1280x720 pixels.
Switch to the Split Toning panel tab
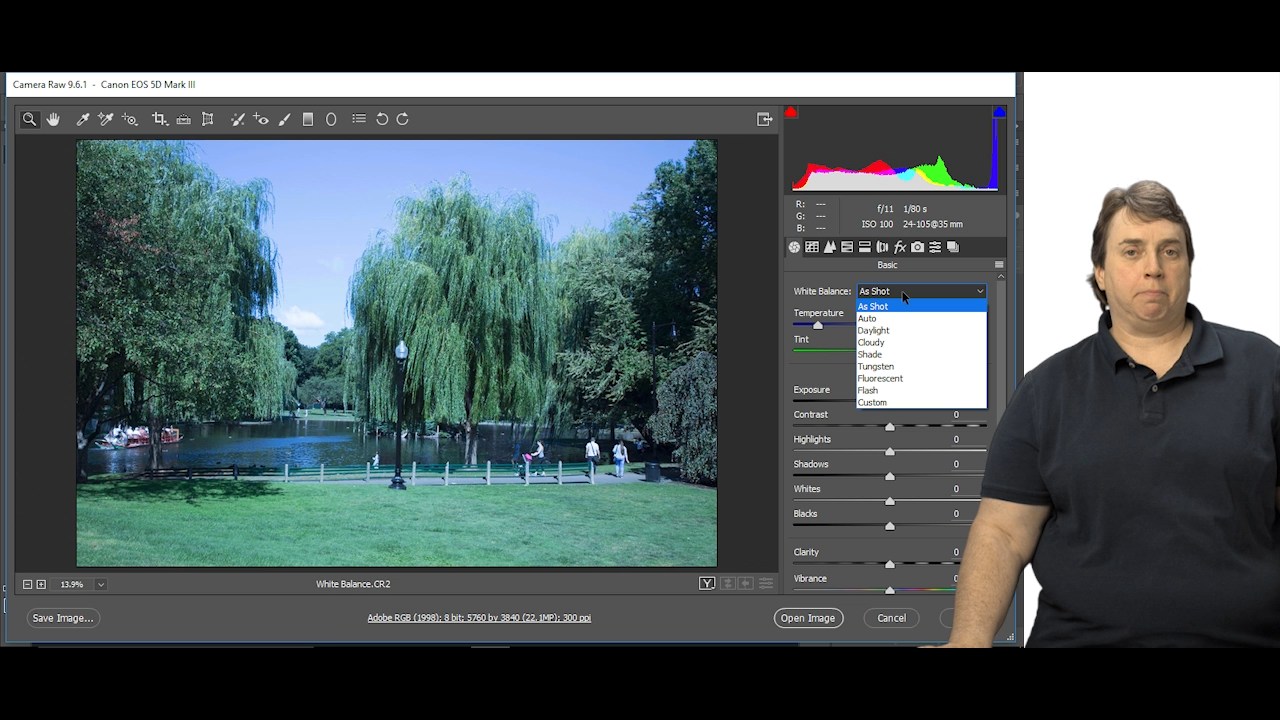pyautogui.click(x=865, y=247)
